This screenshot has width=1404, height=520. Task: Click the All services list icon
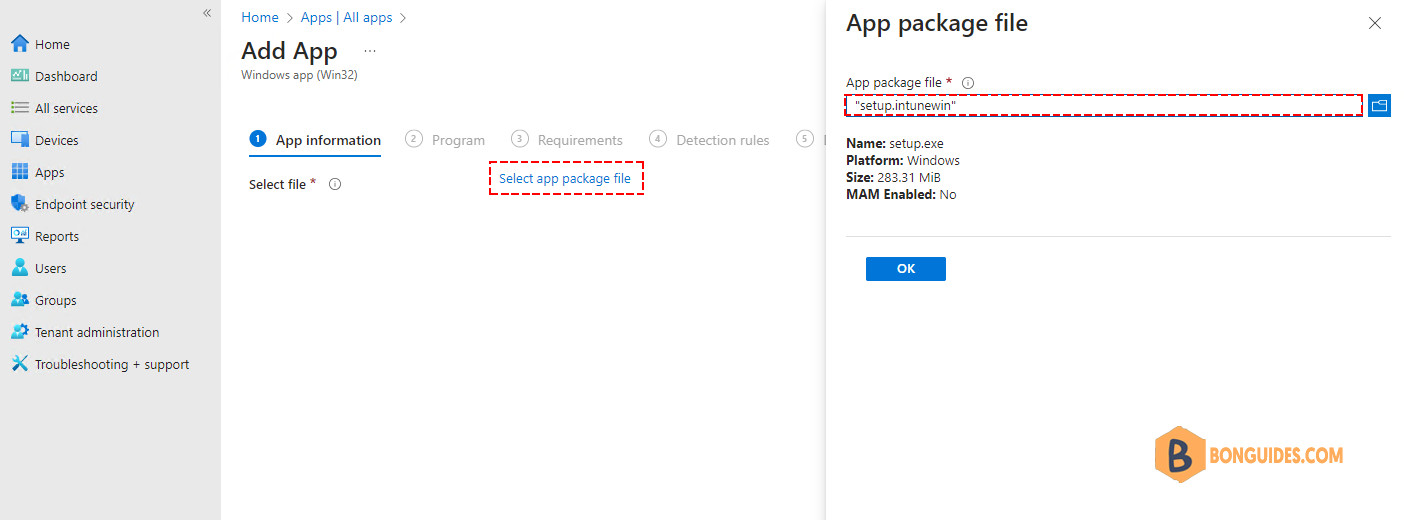coord(19,108)
